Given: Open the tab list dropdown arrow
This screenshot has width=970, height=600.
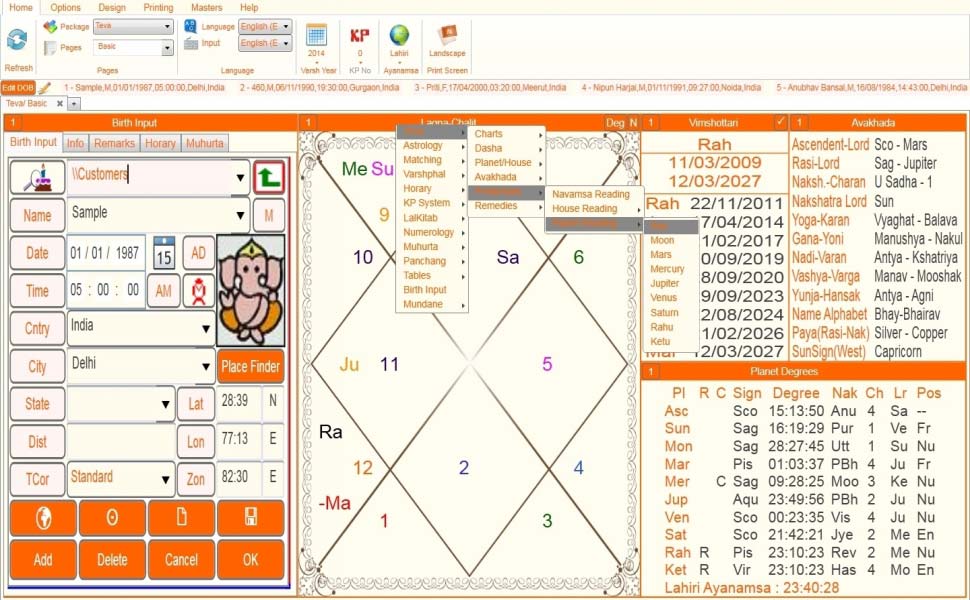Looking at the screenshot, I should click(x=74, y=104).
